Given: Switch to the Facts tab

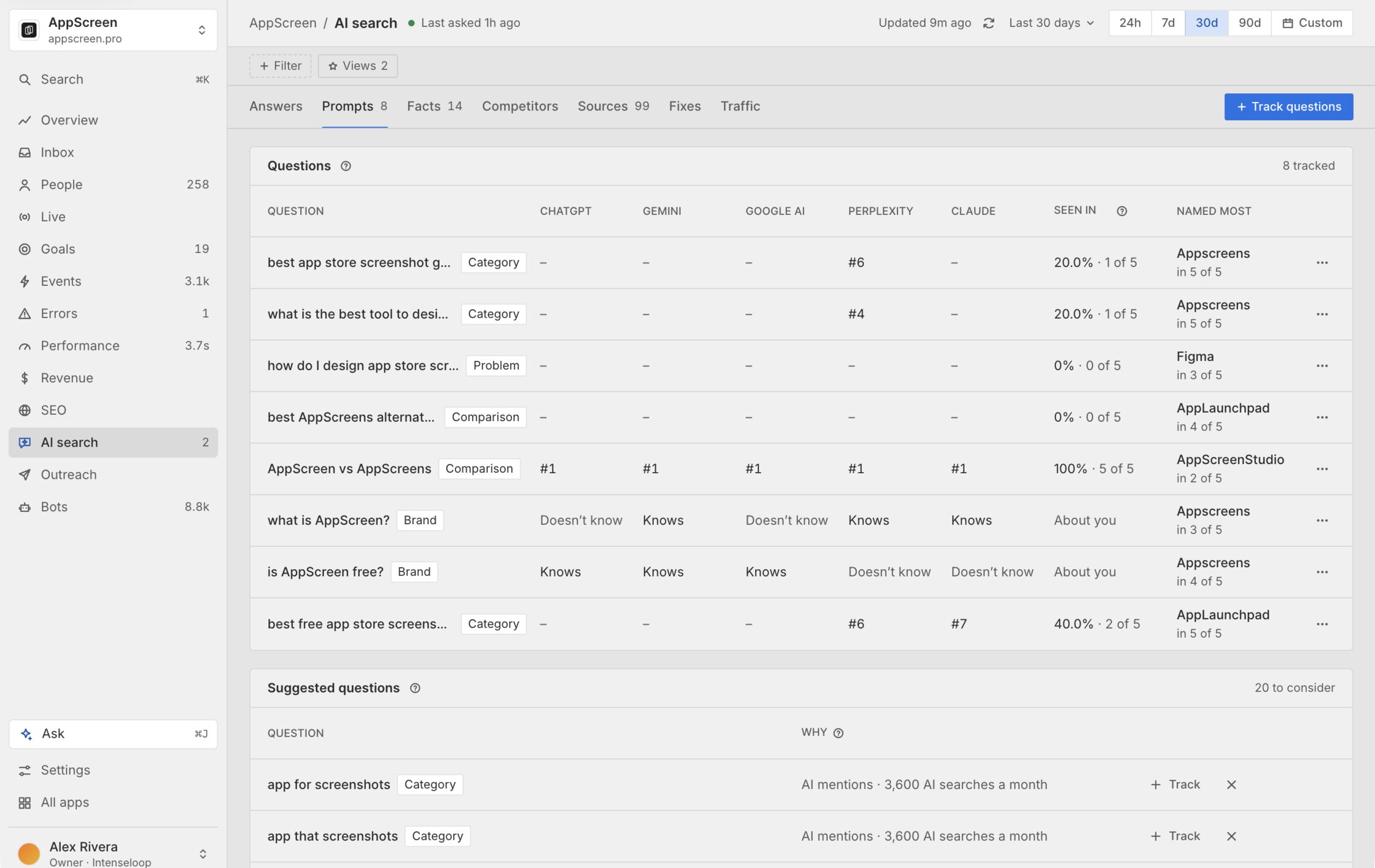Looking at the screenshot, I should click(x=435, y=106).
